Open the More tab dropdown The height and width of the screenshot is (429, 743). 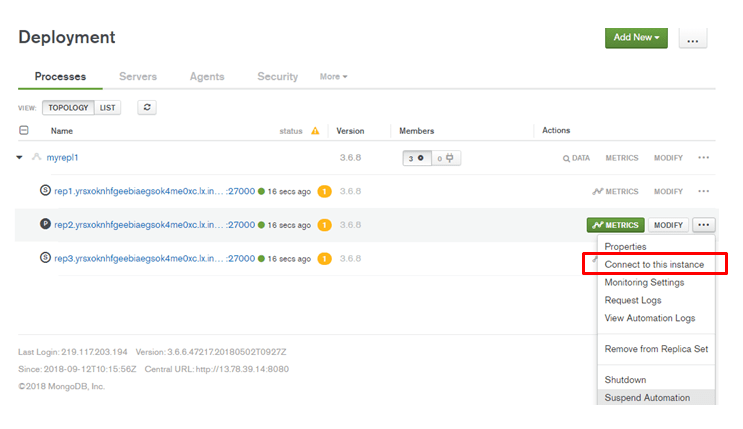(333, 76)
